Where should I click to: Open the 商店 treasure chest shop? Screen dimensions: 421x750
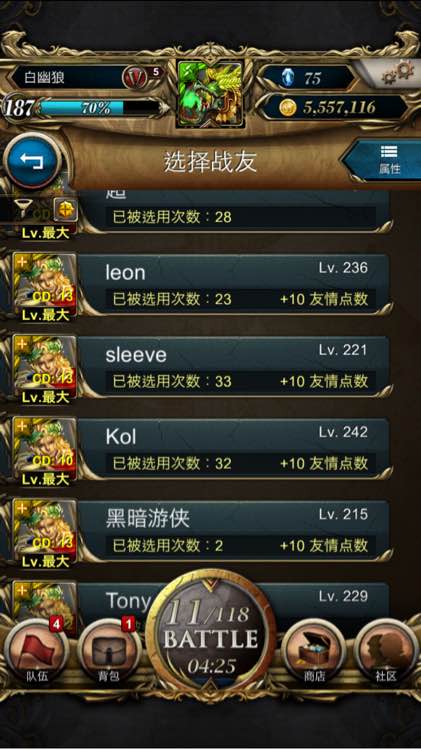(314, 653)
